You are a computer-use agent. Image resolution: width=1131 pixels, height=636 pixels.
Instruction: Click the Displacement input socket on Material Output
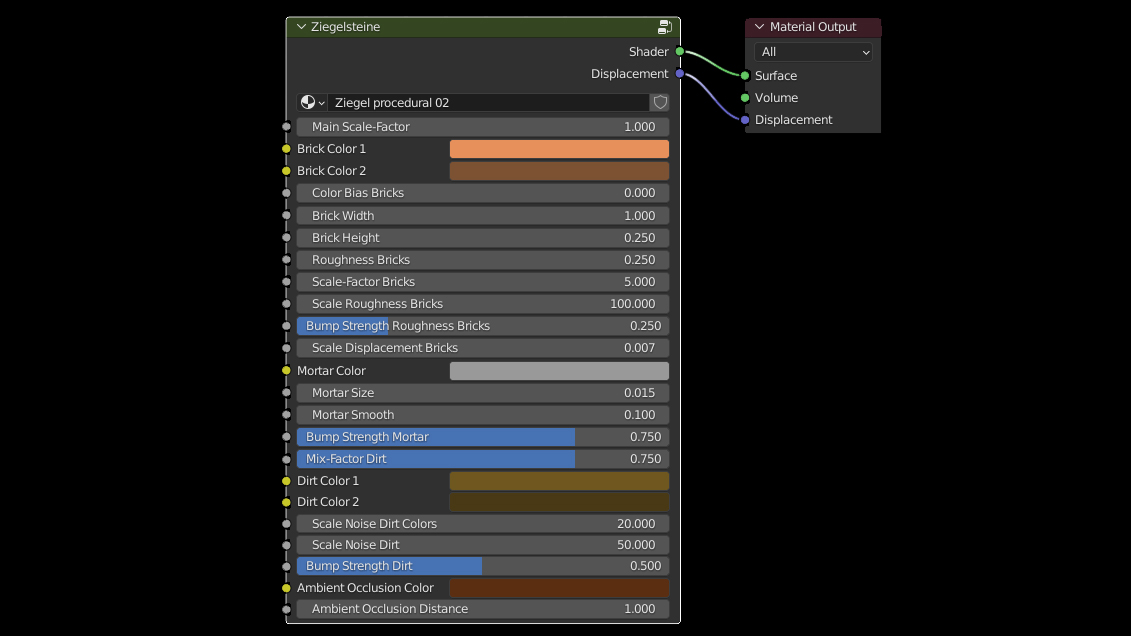pos(745,120)
